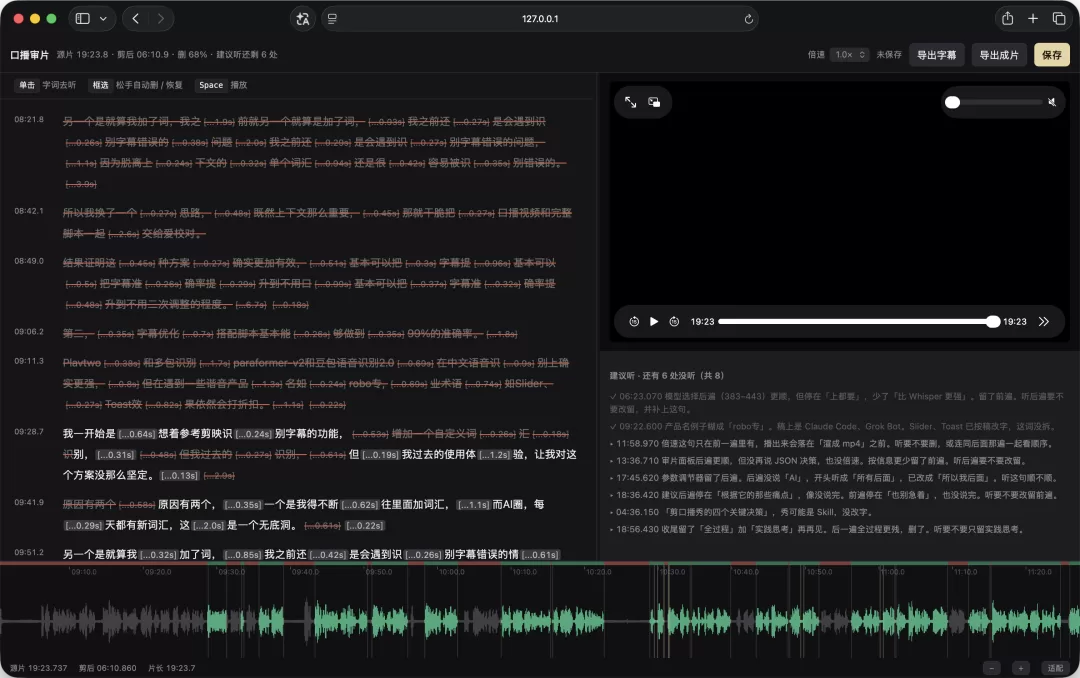Viewport: 1080px width, 678px height.
Task: Click waveform ruler mark 09:30.0
Action: pyautogui.click(x=231, y=572)
